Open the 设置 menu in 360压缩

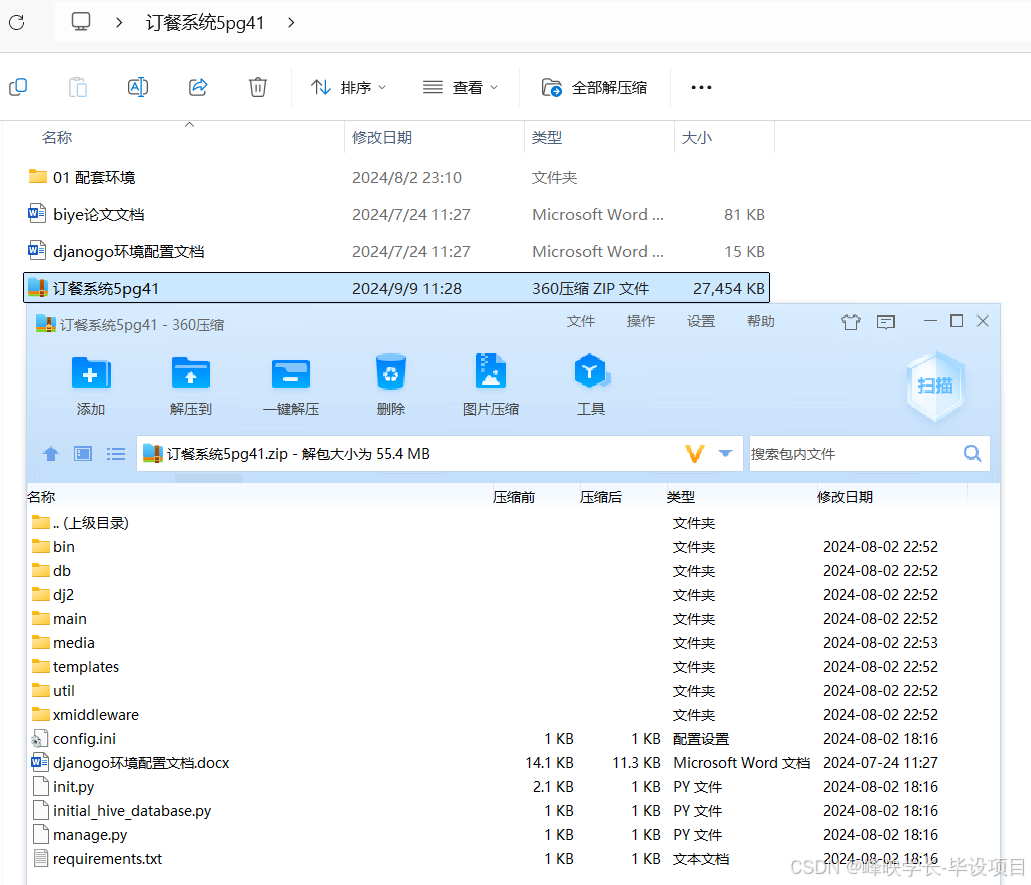coord(700,321)
